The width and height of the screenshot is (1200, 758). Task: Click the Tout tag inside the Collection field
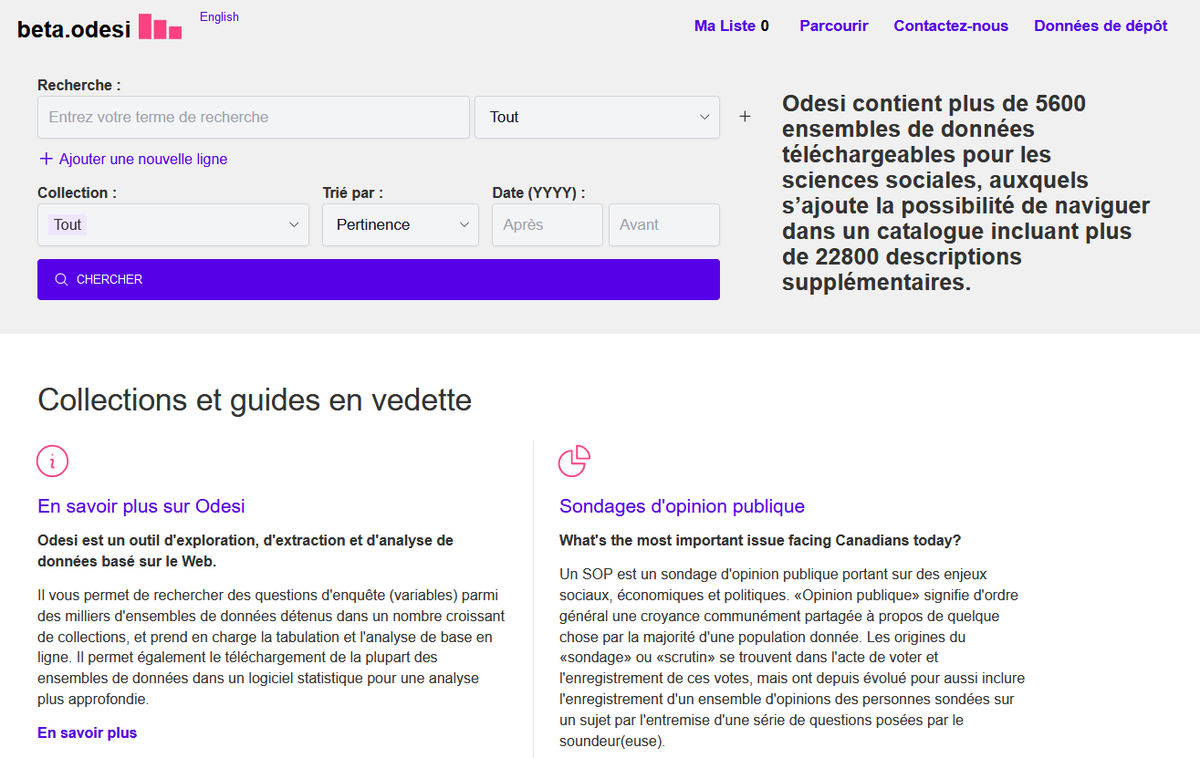(68, 225)
